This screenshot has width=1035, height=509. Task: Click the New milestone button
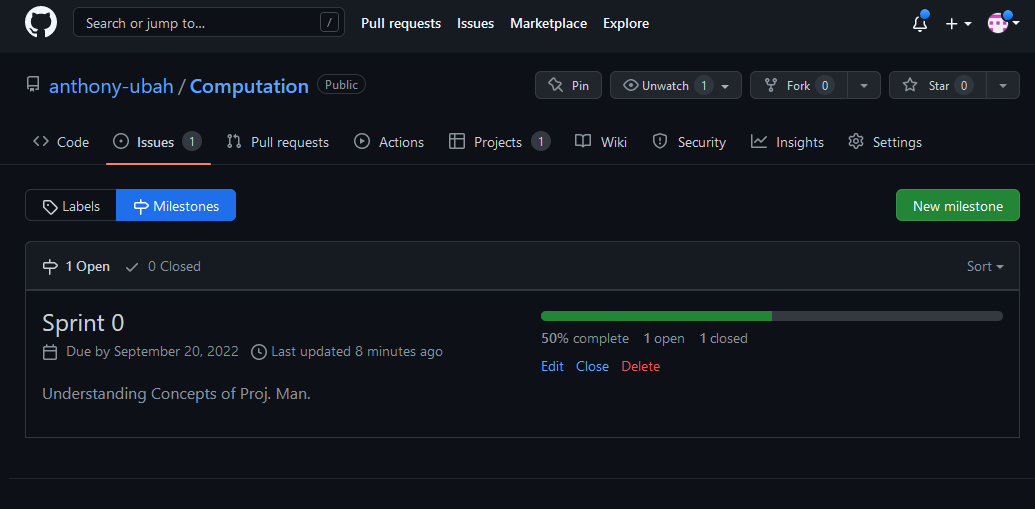click(x=957, y=206)
